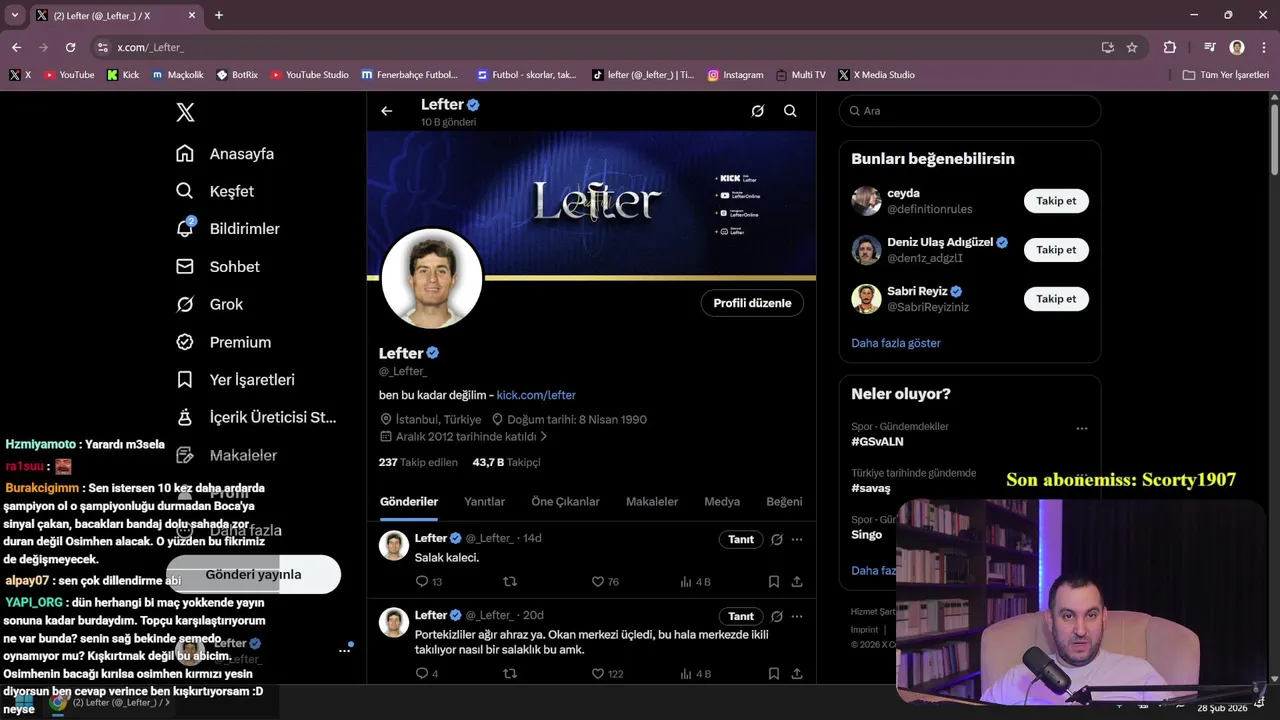Click browser back button
The image size is (1280, 720).
coord(17,47)
